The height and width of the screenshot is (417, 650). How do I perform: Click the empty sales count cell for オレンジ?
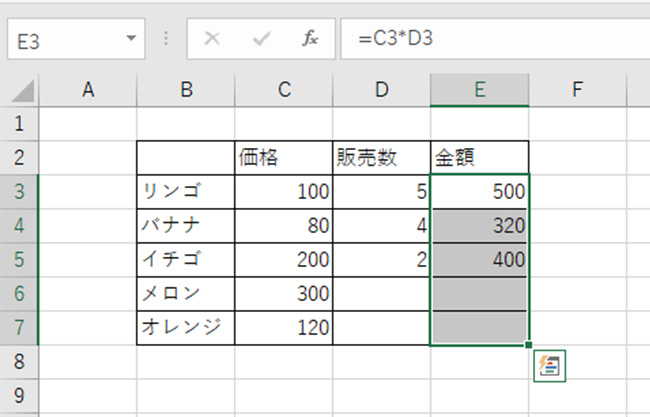coord(381,328)
